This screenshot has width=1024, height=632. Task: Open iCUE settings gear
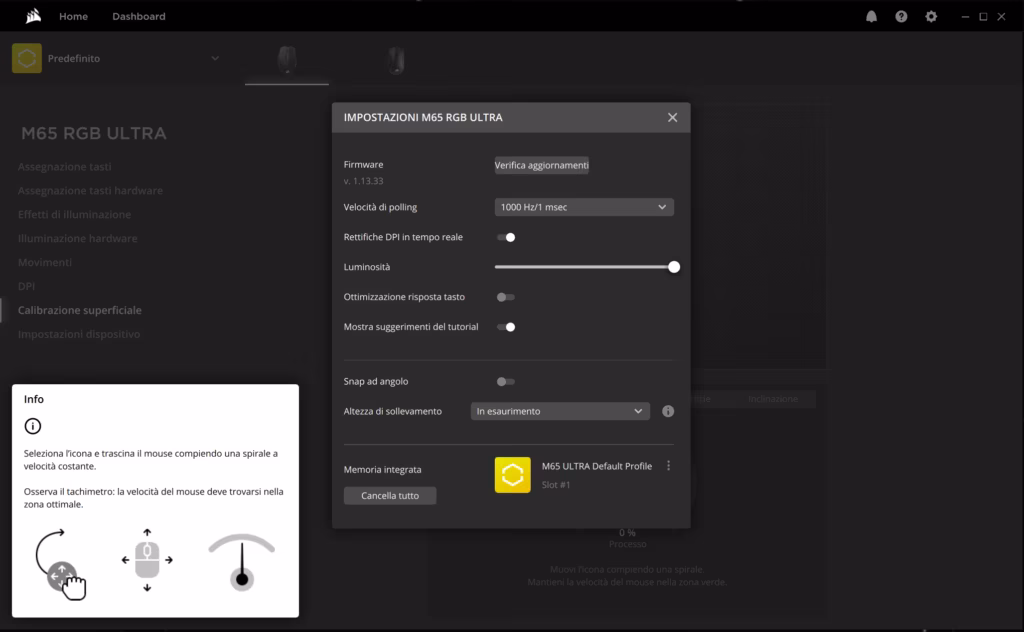click(931, 16)
